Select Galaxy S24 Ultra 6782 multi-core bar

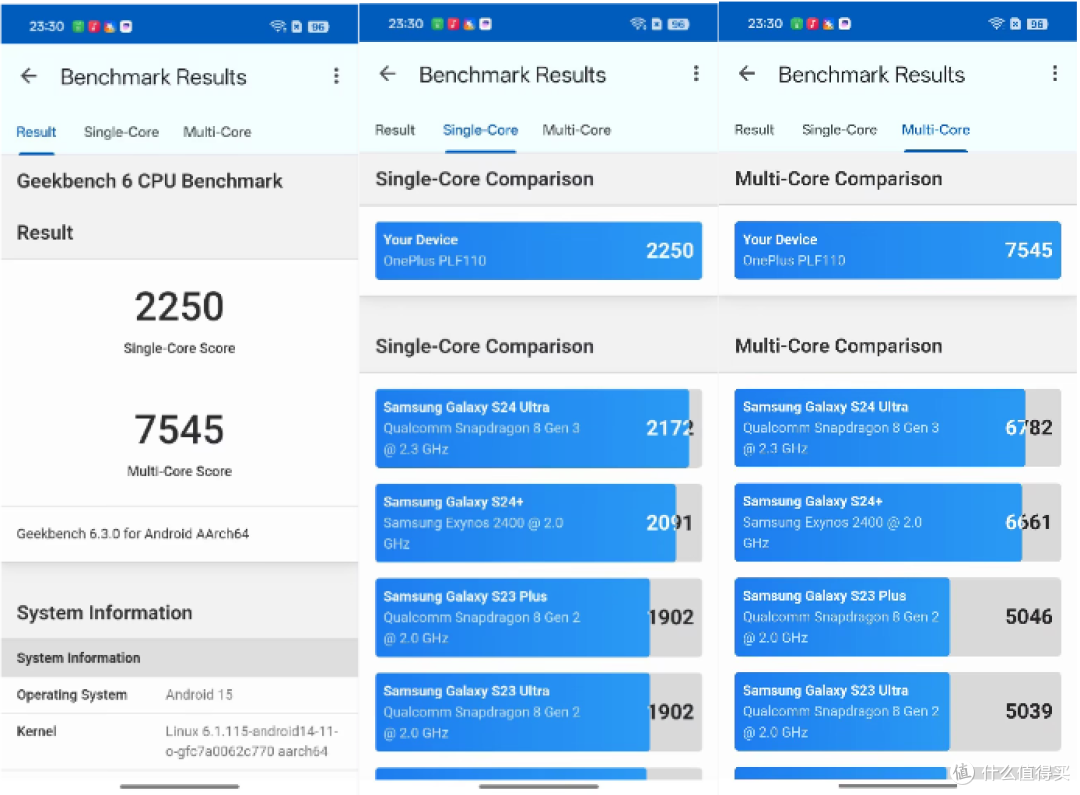pos(897,428)
